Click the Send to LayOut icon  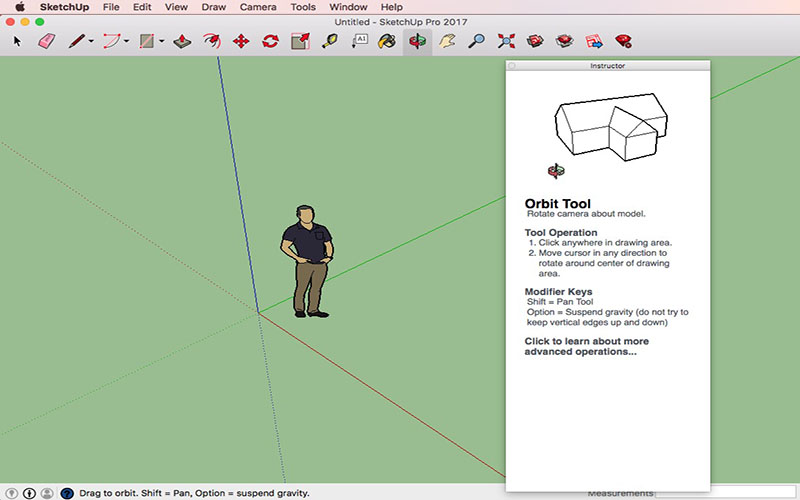594,41
